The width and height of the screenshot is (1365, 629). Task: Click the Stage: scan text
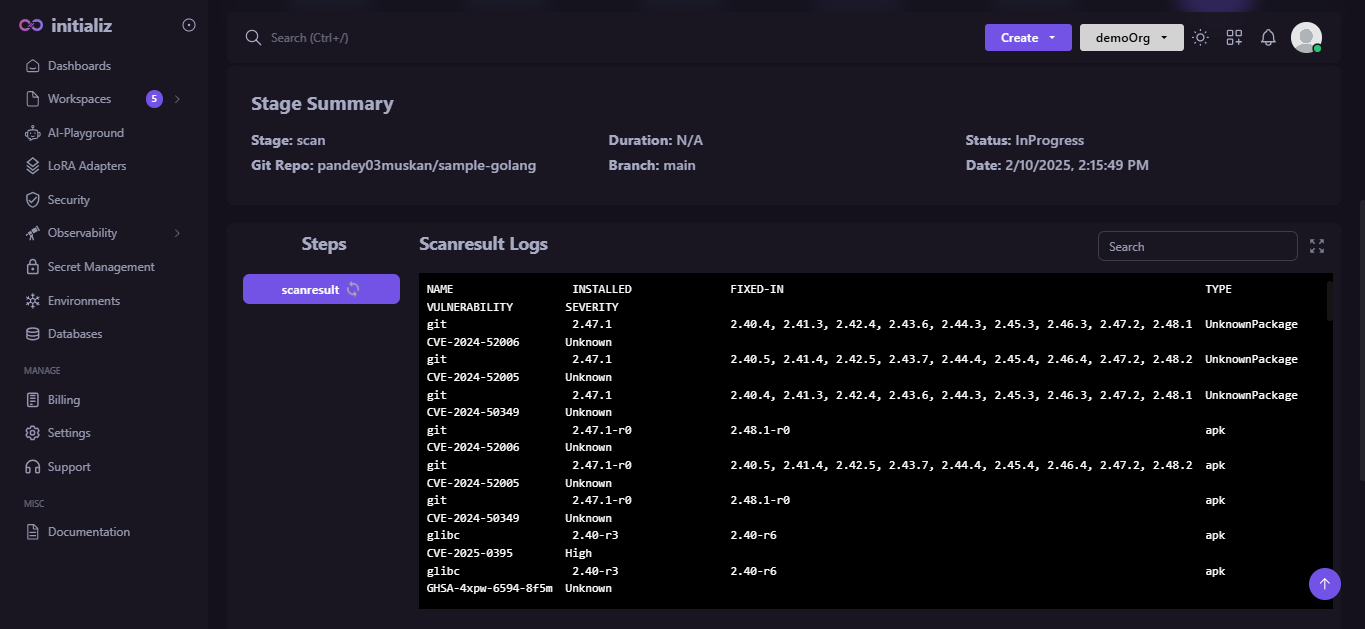point(288,140)
